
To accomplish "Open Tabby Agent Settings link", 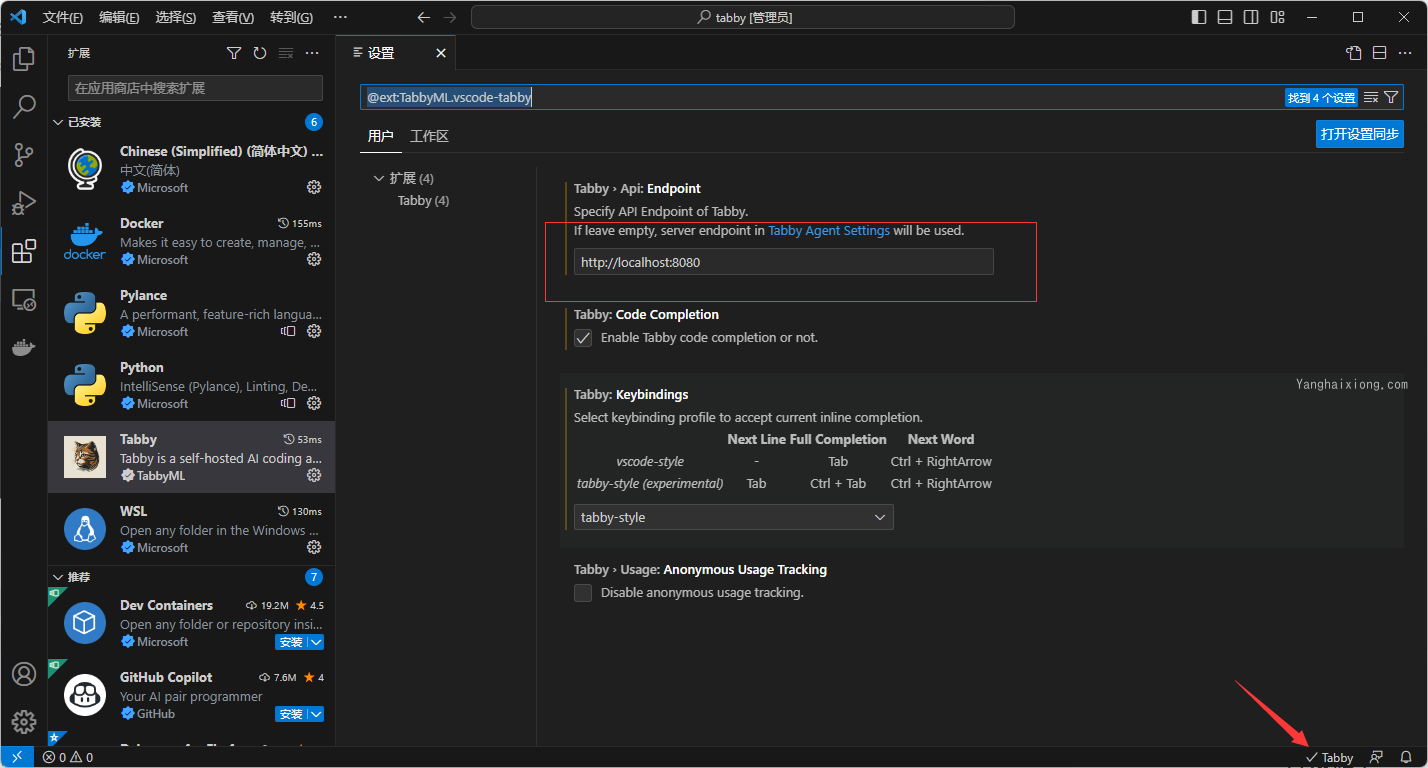I will 829,230.
